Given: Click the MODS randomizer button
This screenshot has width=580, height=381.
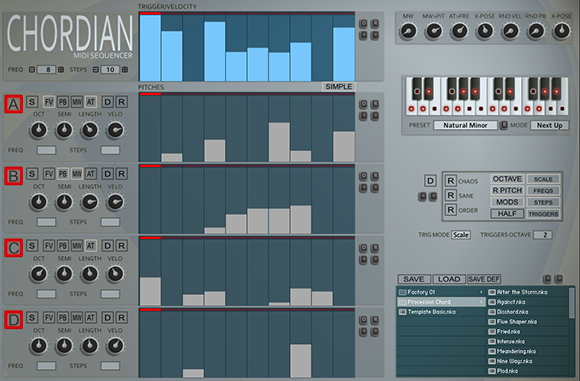Looking at the screenshot, I should click(x=507, y=202).
